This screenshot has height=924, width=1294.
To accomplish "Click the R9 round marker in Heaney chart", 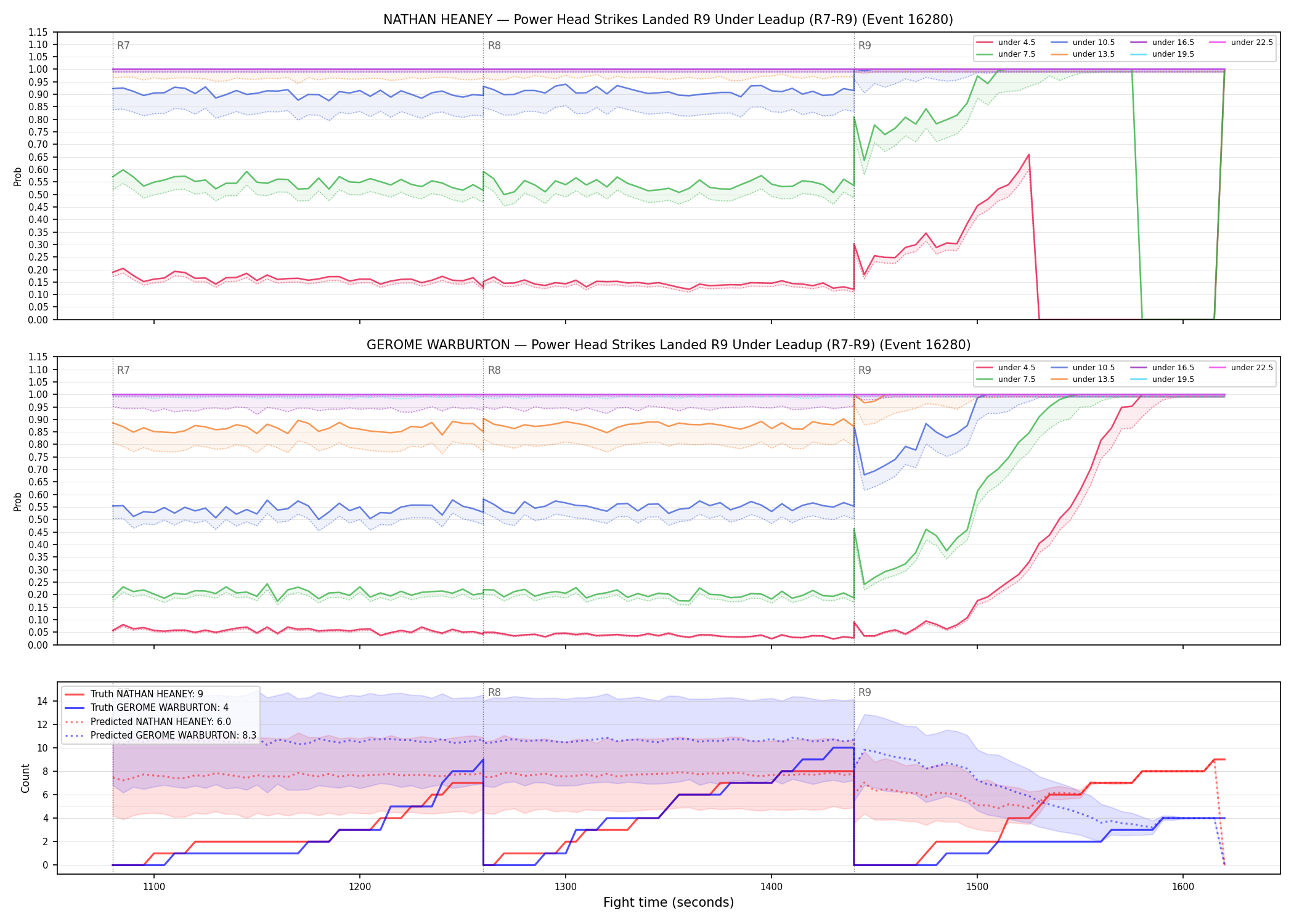I will tap(865, 46).
